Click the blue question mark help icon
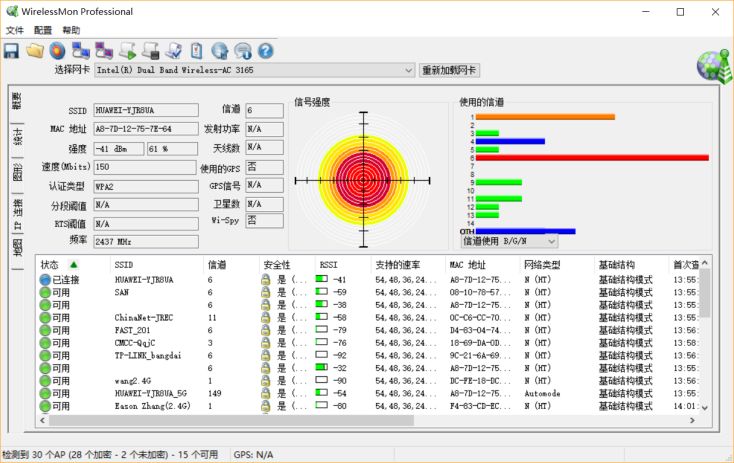This screenshot has height=463, width=734. [x=265, y=51]
